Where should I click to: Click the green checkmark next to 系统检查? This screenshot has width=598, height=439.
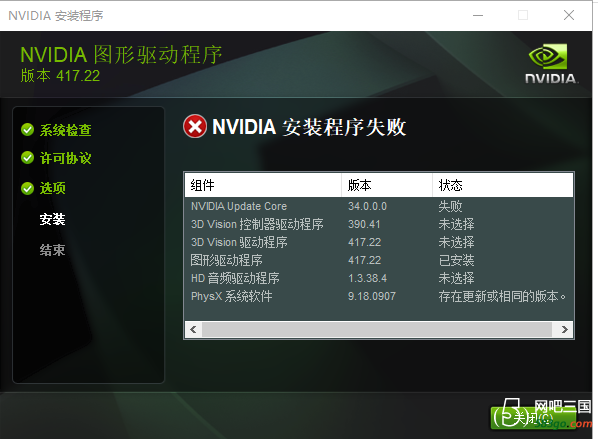(x=27, y=130)
